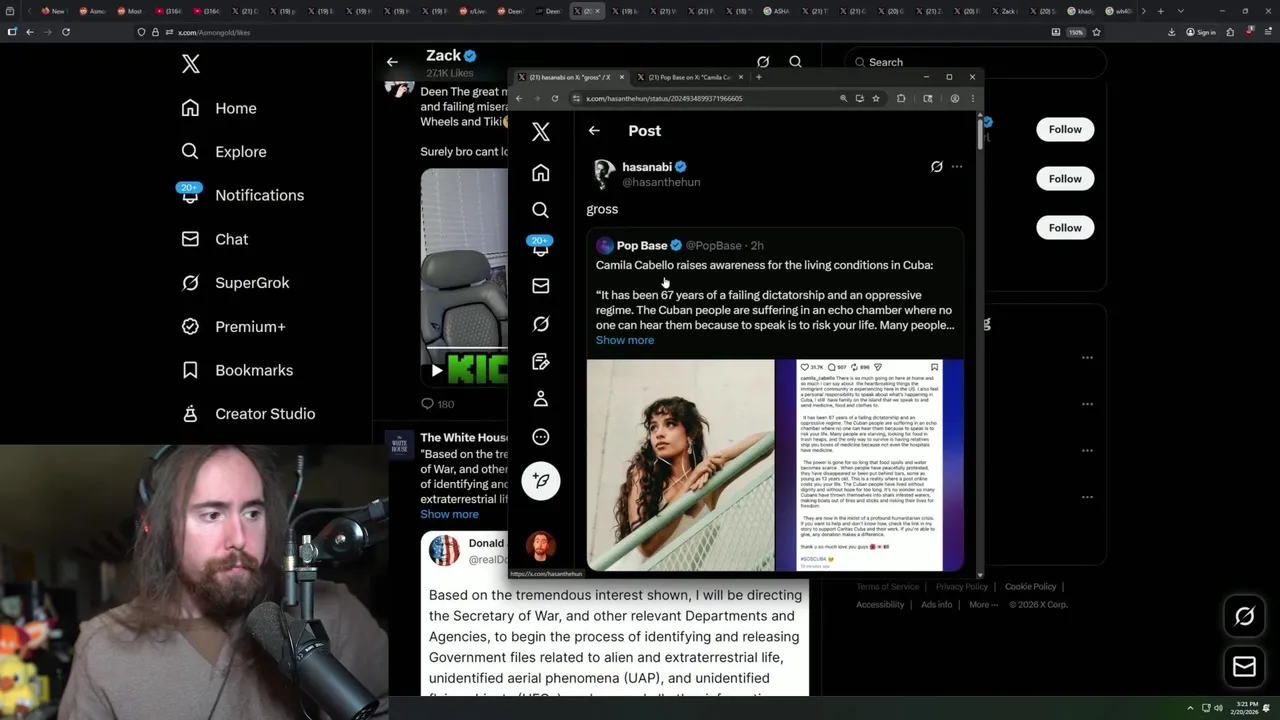Click Search box in background X page
This screenshot has width=1280, height=720.
click(975, 62)
